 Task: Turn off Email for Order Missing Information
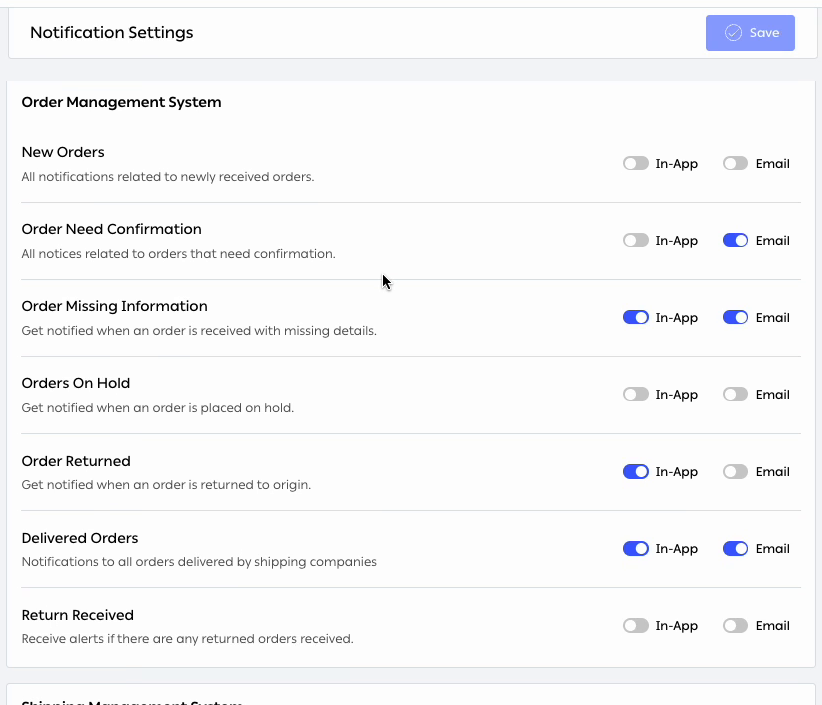(x=736, y=318)
